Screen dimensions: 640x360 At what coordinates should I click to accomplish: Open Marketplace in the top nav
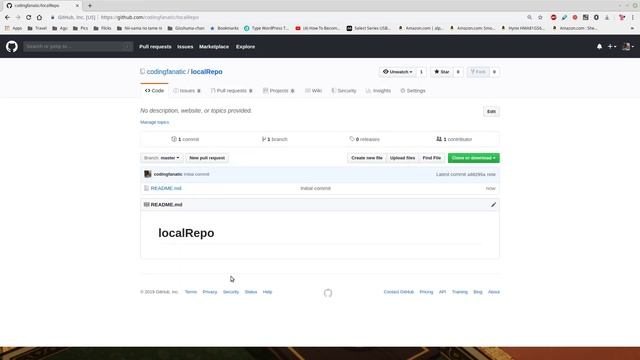[214, 47]
